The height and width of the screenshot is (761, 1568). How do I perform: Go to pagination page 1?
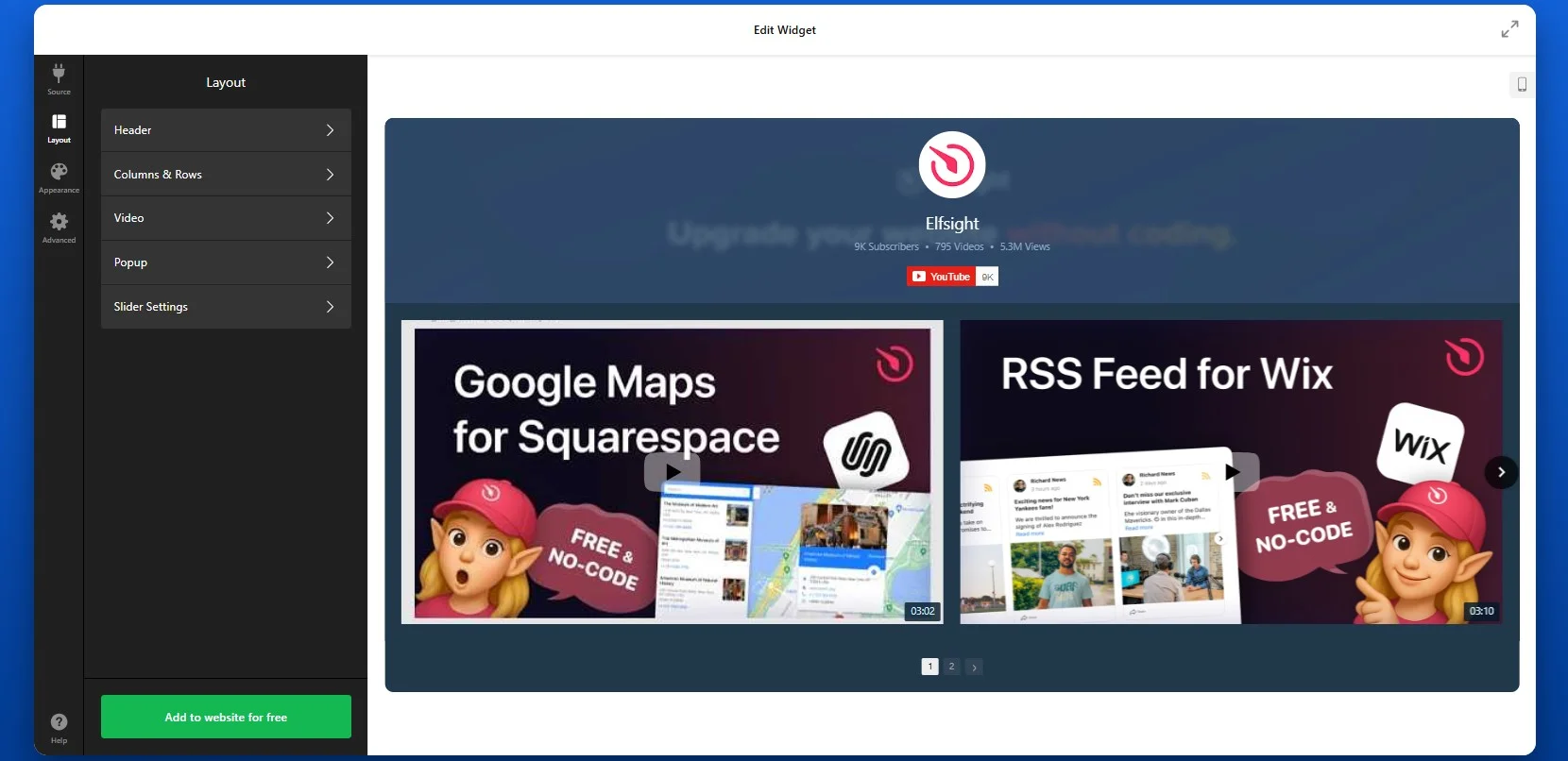930,667
